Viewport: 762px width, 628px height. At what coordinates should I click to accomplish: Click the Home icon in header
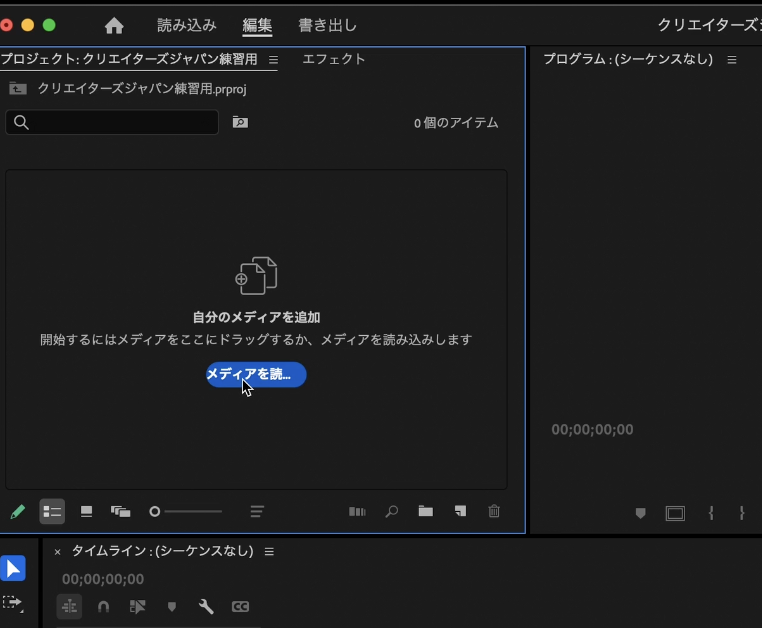[114, 26]
